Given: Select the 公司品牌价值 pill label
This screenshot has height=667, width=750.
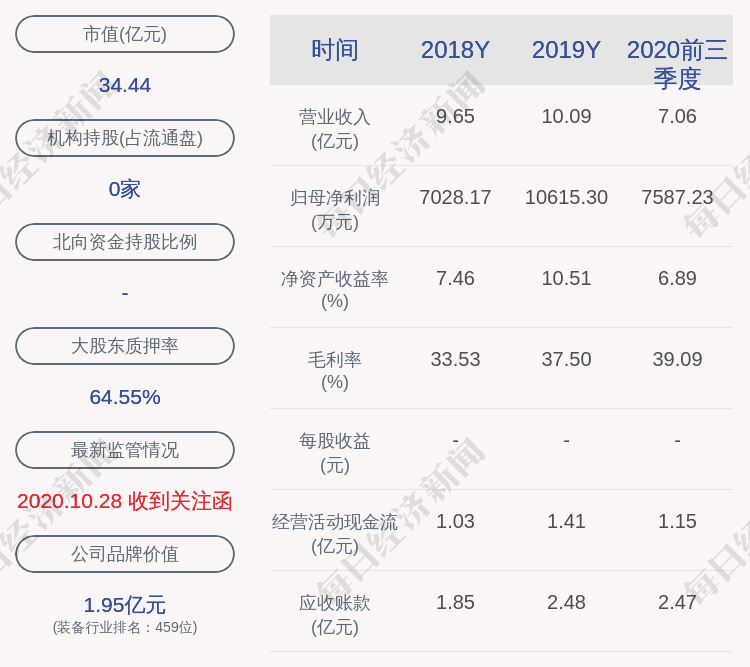Looking at the screenshot, I should (x=125, y=554).
